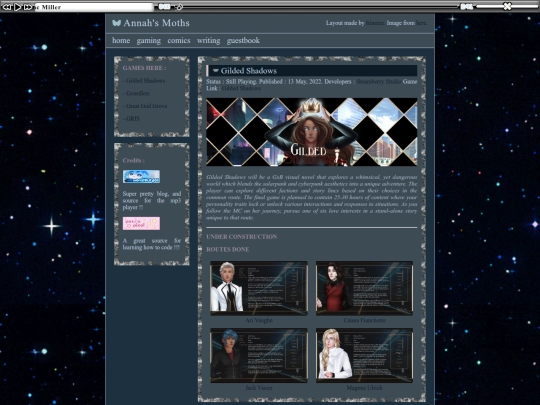Jump to GRIS in games list
Image resolution: width=540 pixels, height=405 pixels.
coord(131,119)
